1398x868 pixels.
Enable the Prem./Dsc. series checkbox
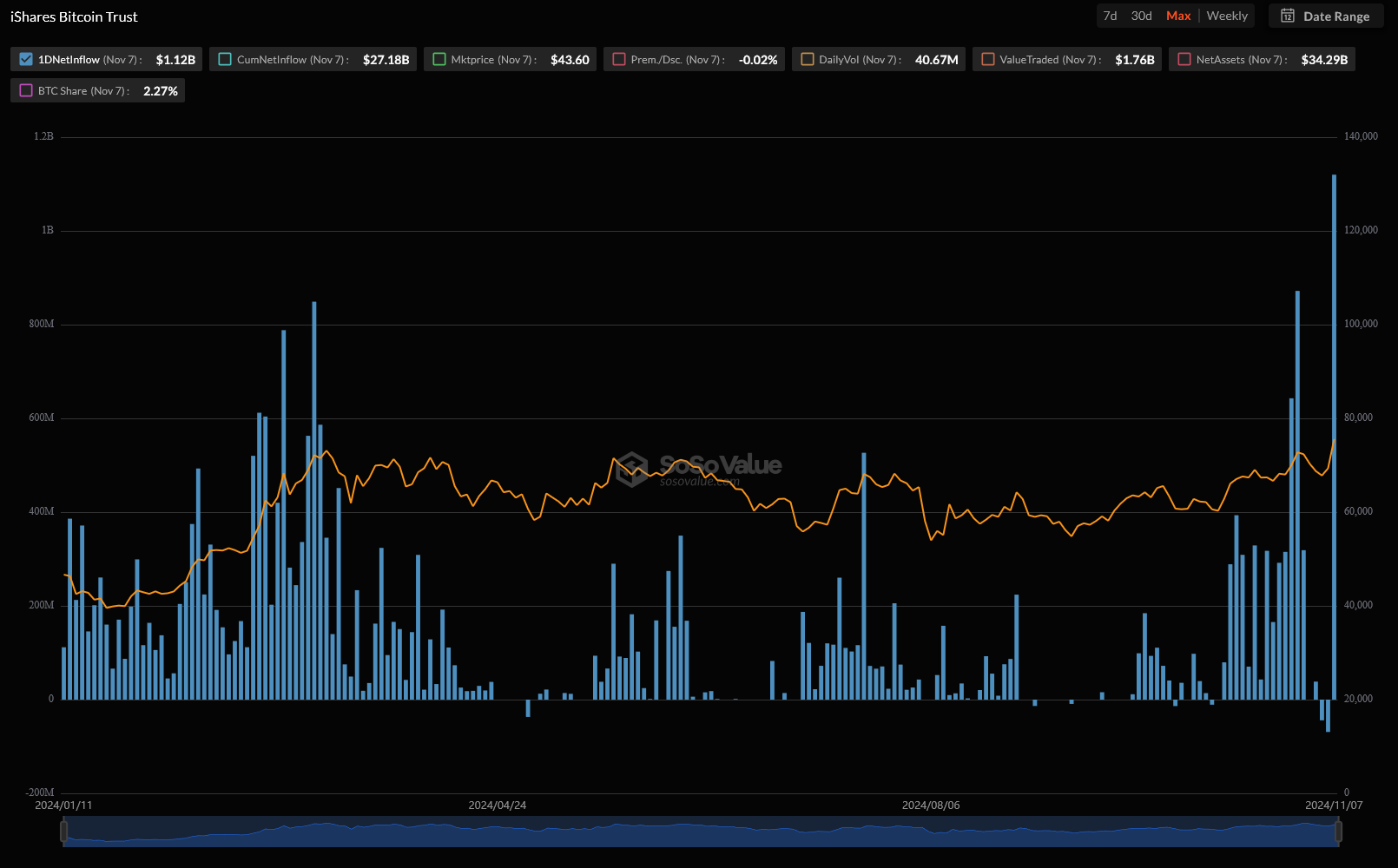point(619,60)
